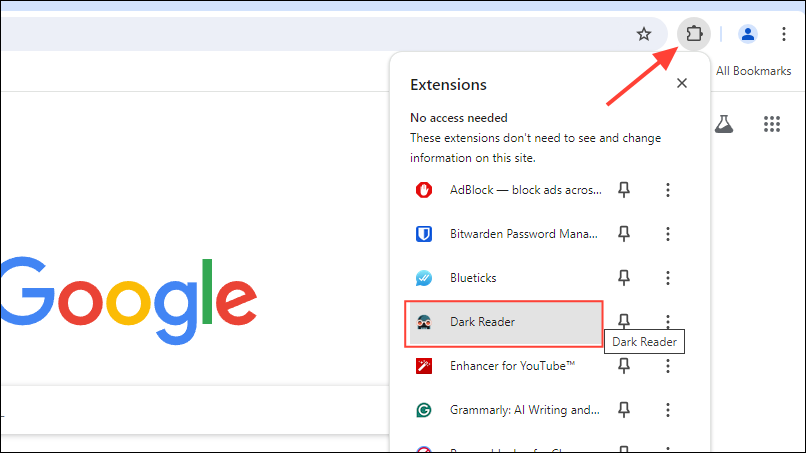Close the Extensions popup
Viewport: 806px width, 453px height.
(682, 83)
